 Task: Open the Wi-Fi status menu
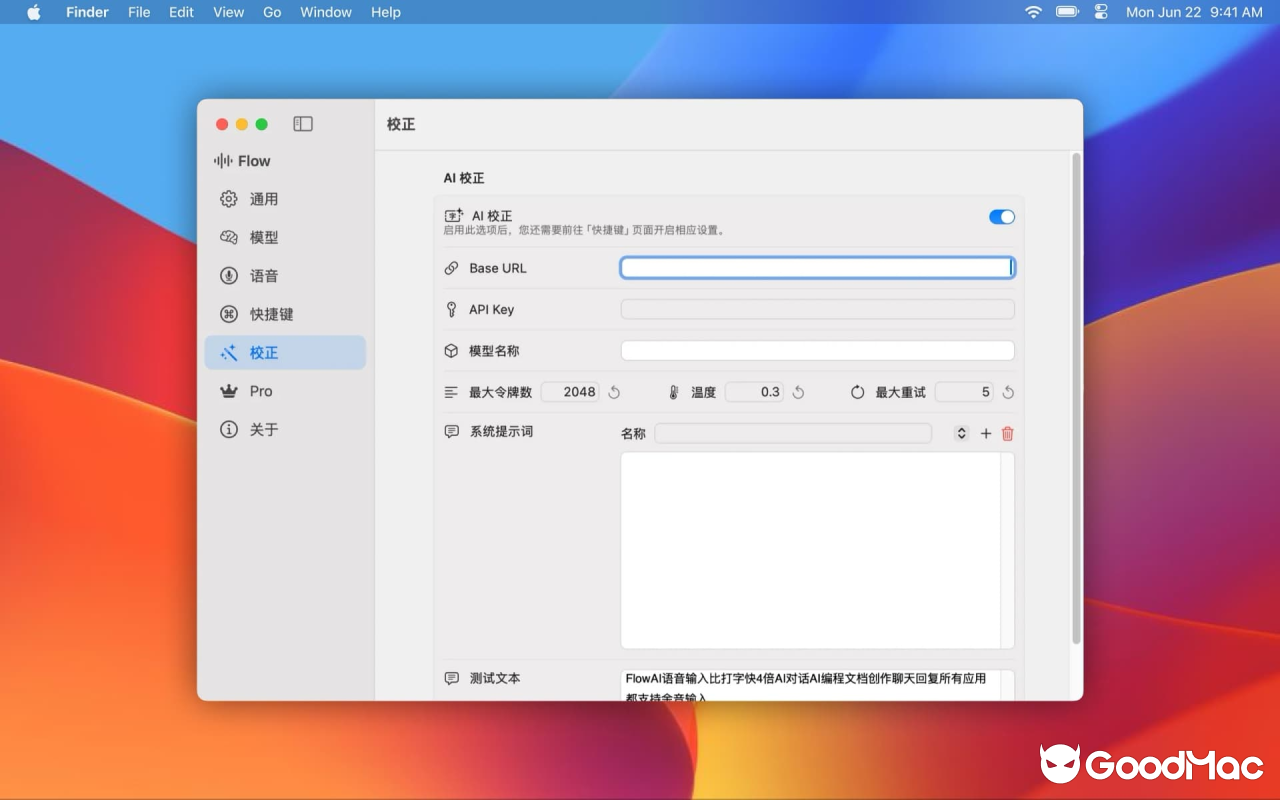(x=1033, y=12)
